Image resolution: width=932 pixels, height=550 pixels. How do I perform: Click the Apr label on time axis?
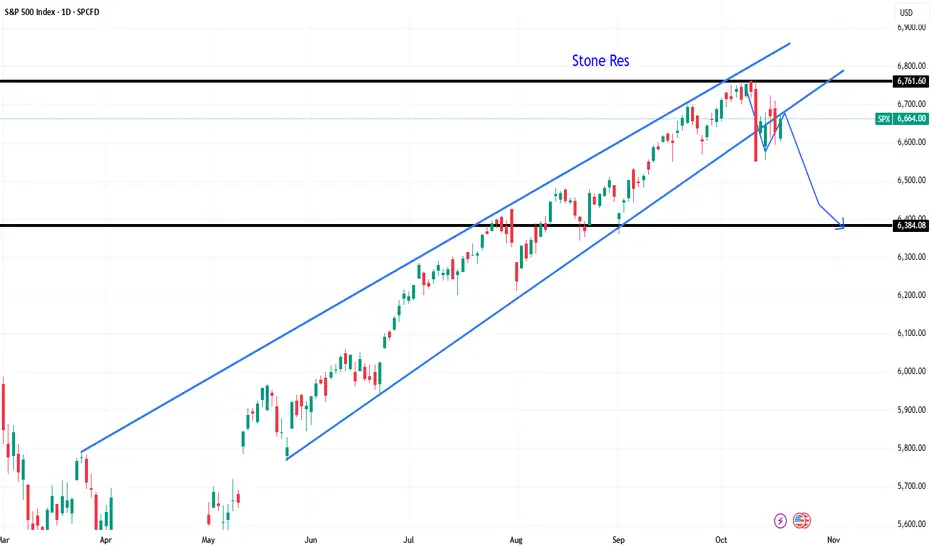pos(104,538)
